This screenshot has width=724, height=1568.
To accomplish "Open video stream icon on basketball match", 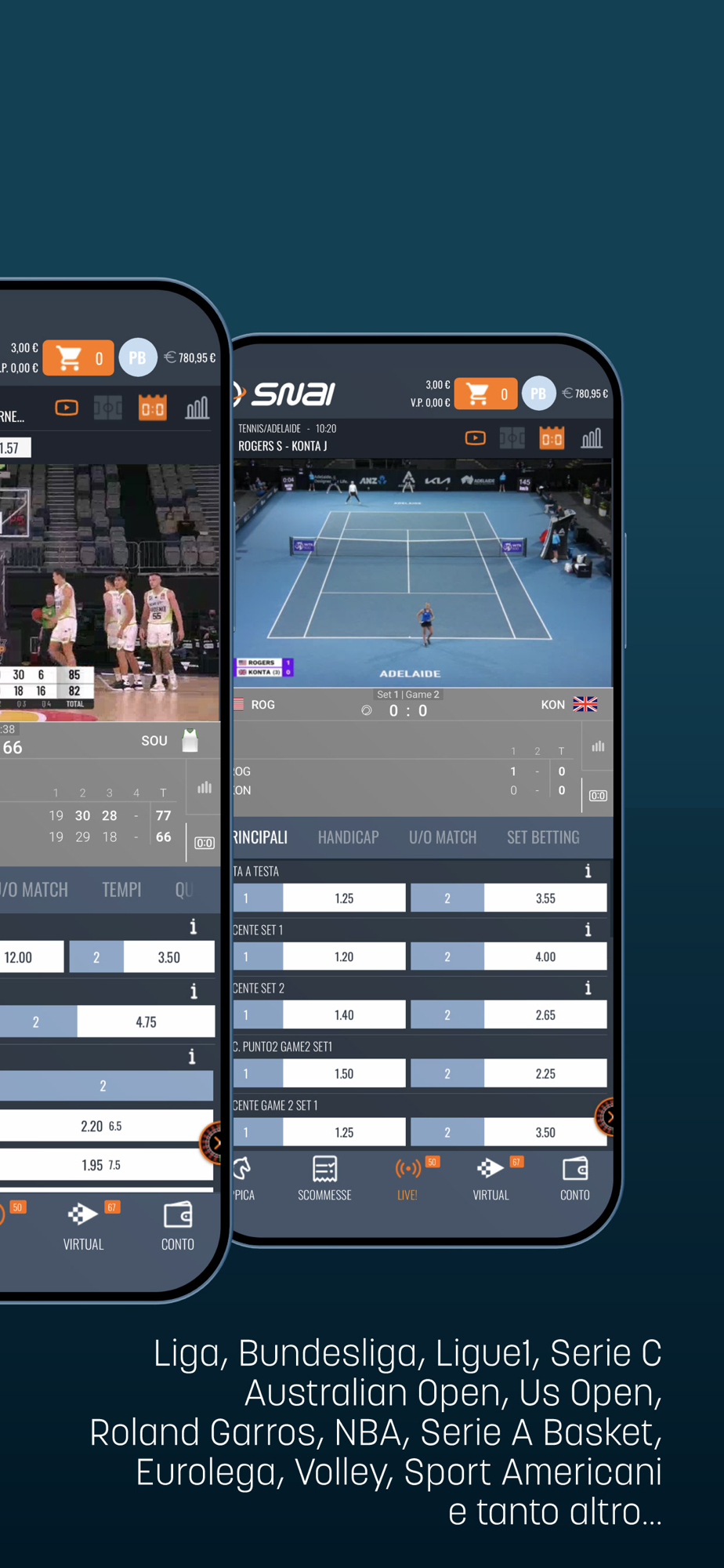I will [x=67, y=408].
